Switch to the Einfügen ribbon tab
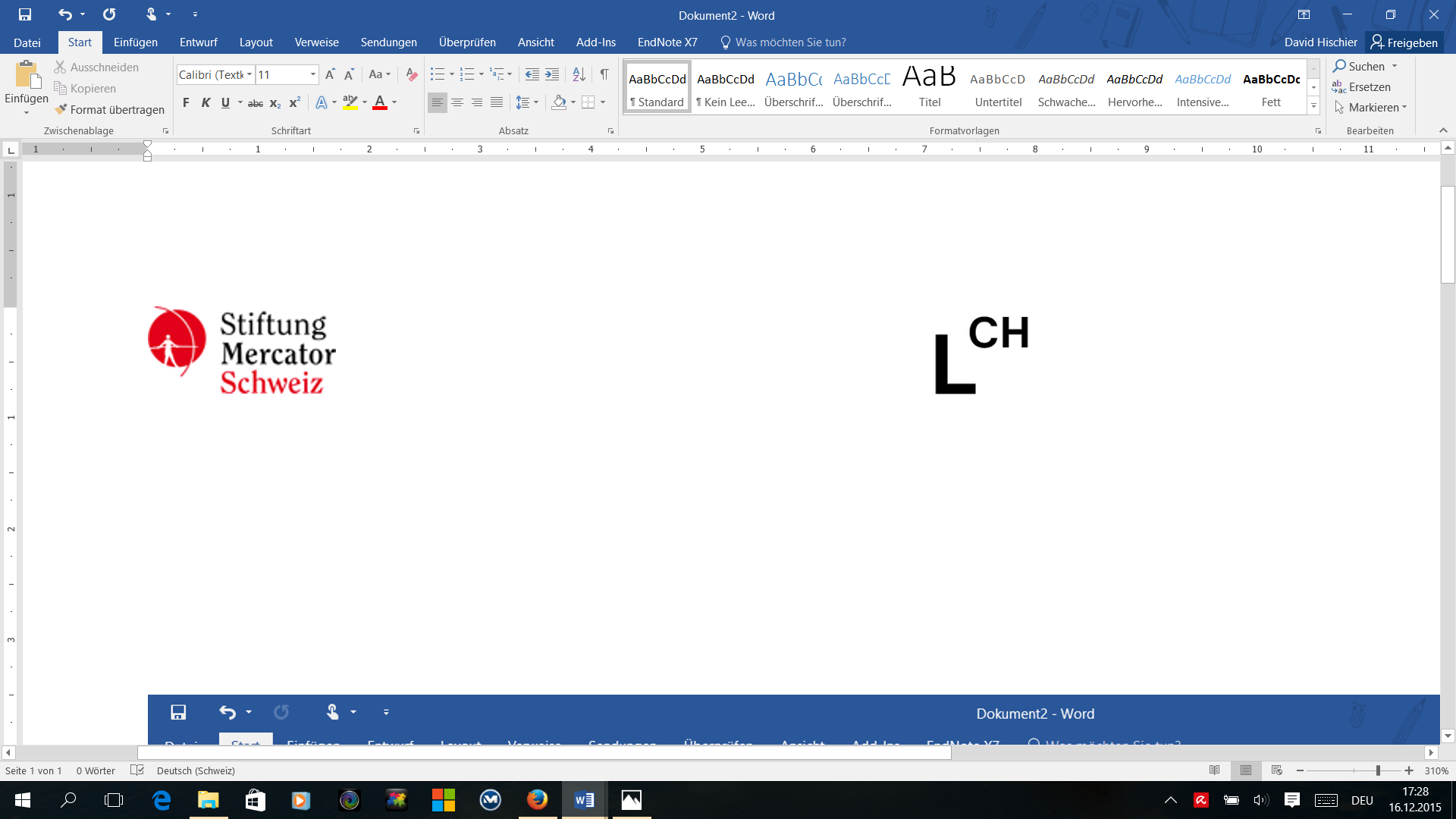1456x819 pixels. (x=136, y=42)
